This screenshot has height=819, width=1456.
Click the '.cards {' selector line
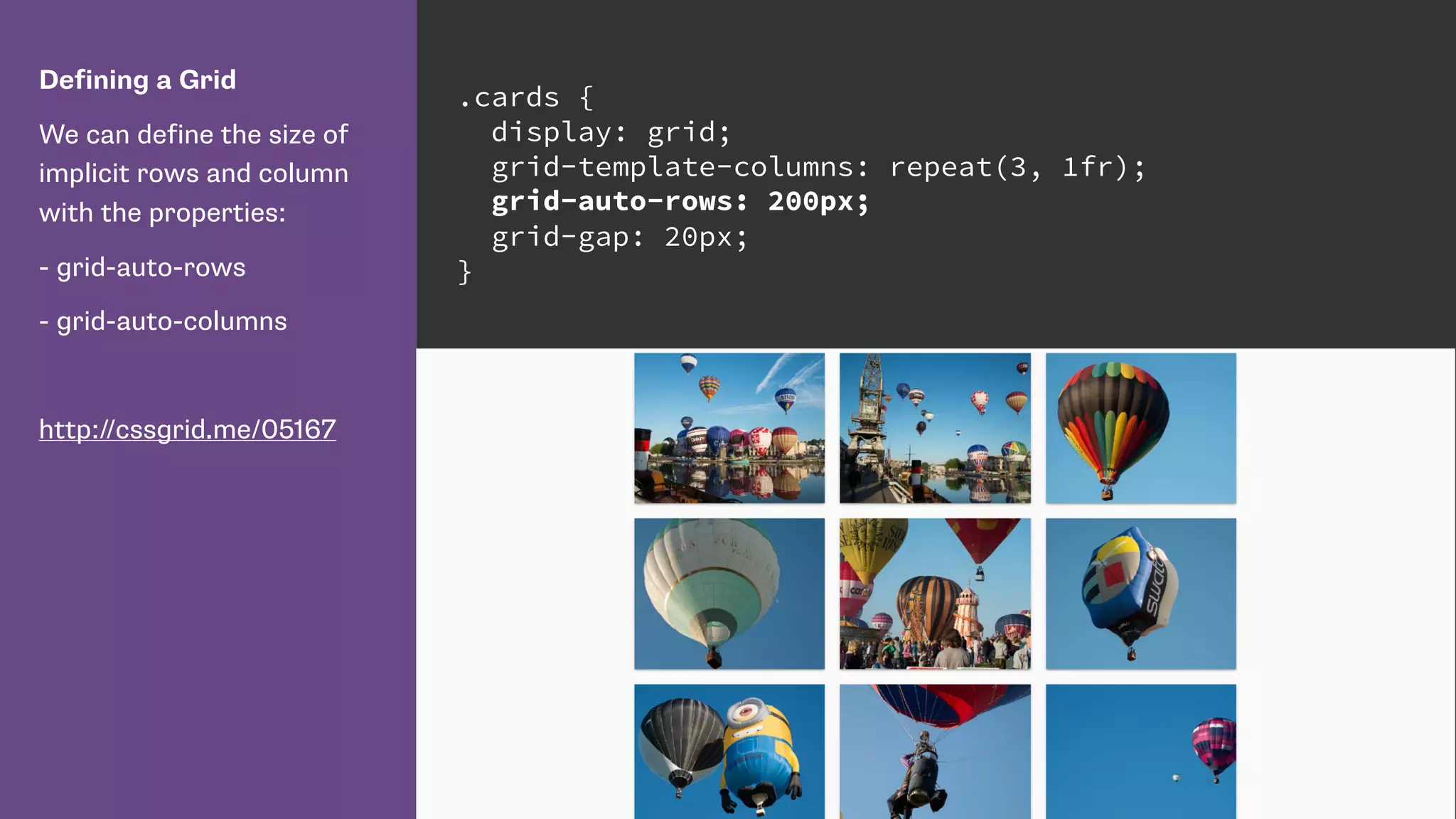(526, 97)
